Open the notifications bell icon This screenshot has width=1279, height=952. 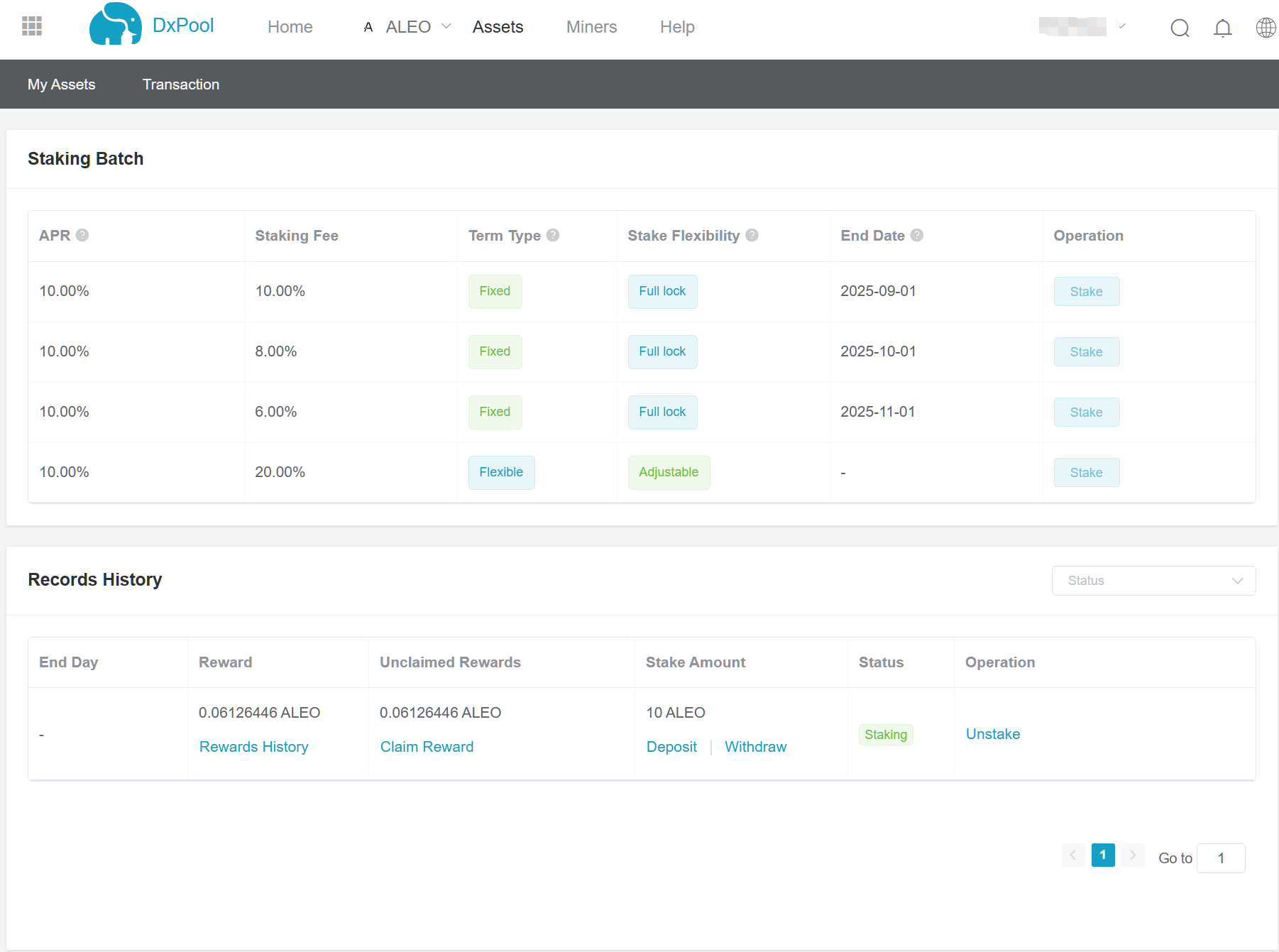pos(1222,28)
